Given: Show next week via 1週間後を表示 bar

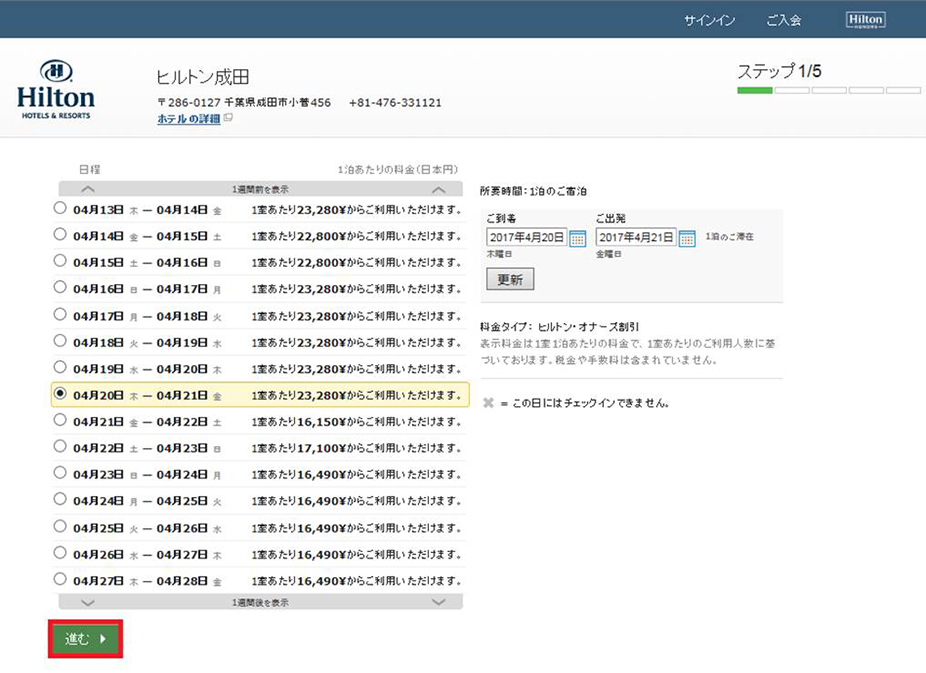Looking at the screenshot, I should (x=260, y=602).
